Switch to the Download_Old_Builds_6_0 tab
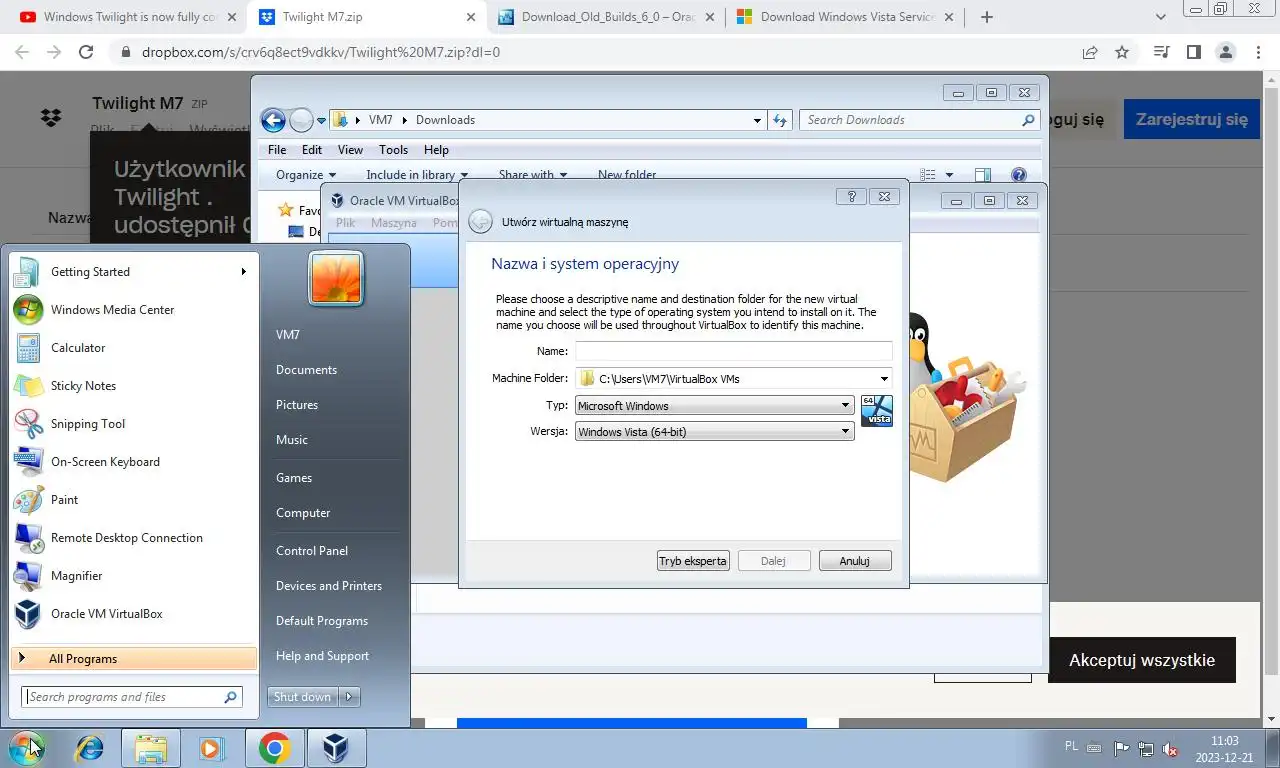The image size is (1280, 768). pyautogui.click(x=605, y=17)
